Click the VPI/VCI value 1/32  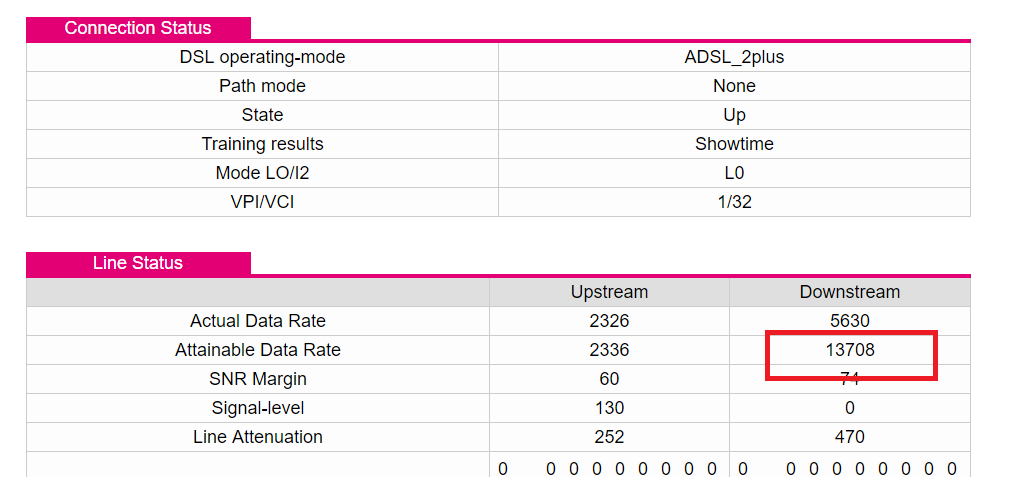point(734,202)
